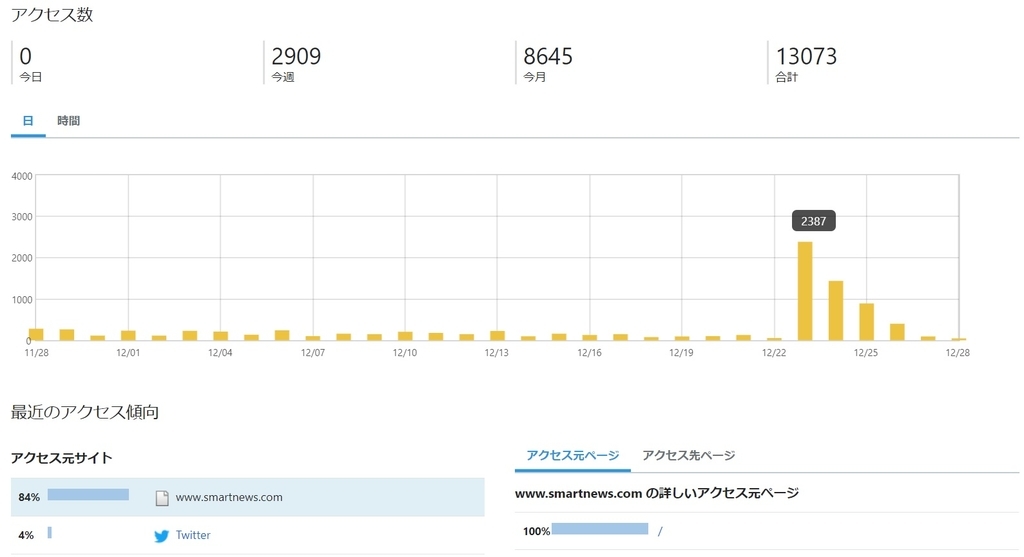The image size is (1024, 557).
Task: Click the アクセス数 heading
Action: pyautogui.click(x=52, y=14)
